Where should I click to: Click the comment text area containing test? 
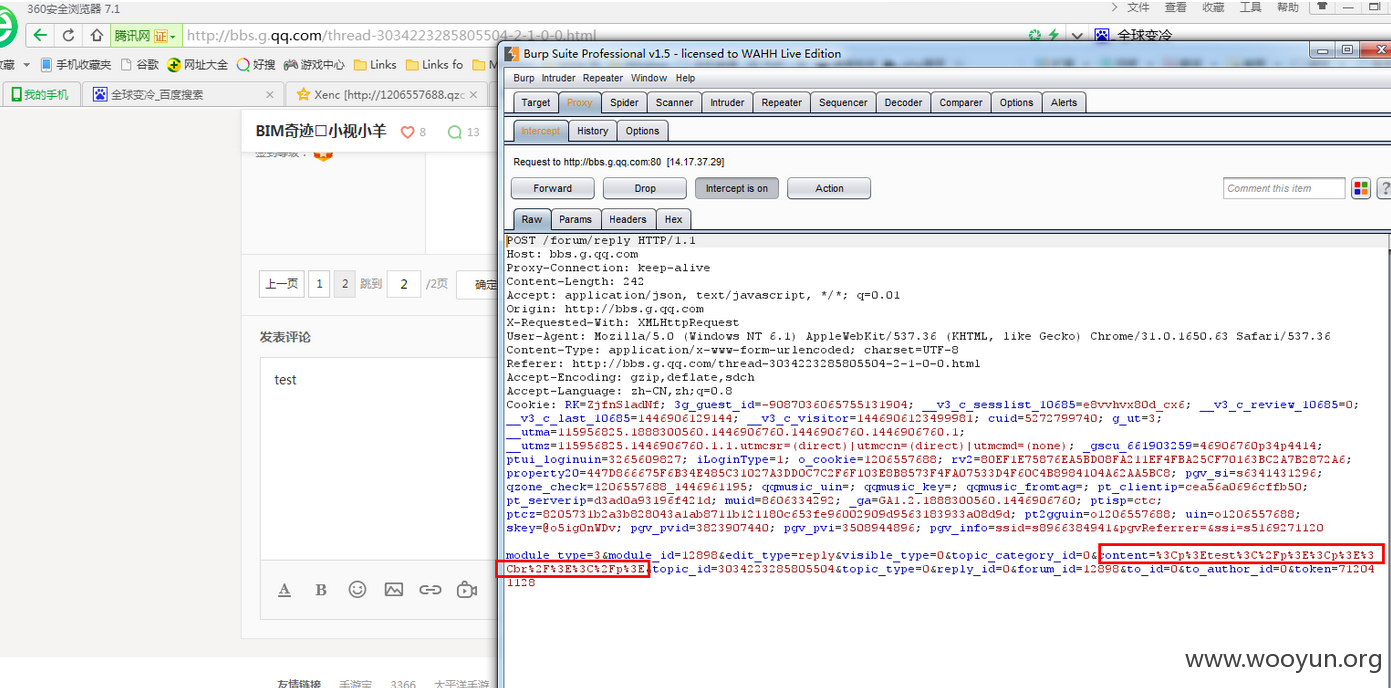379,459
